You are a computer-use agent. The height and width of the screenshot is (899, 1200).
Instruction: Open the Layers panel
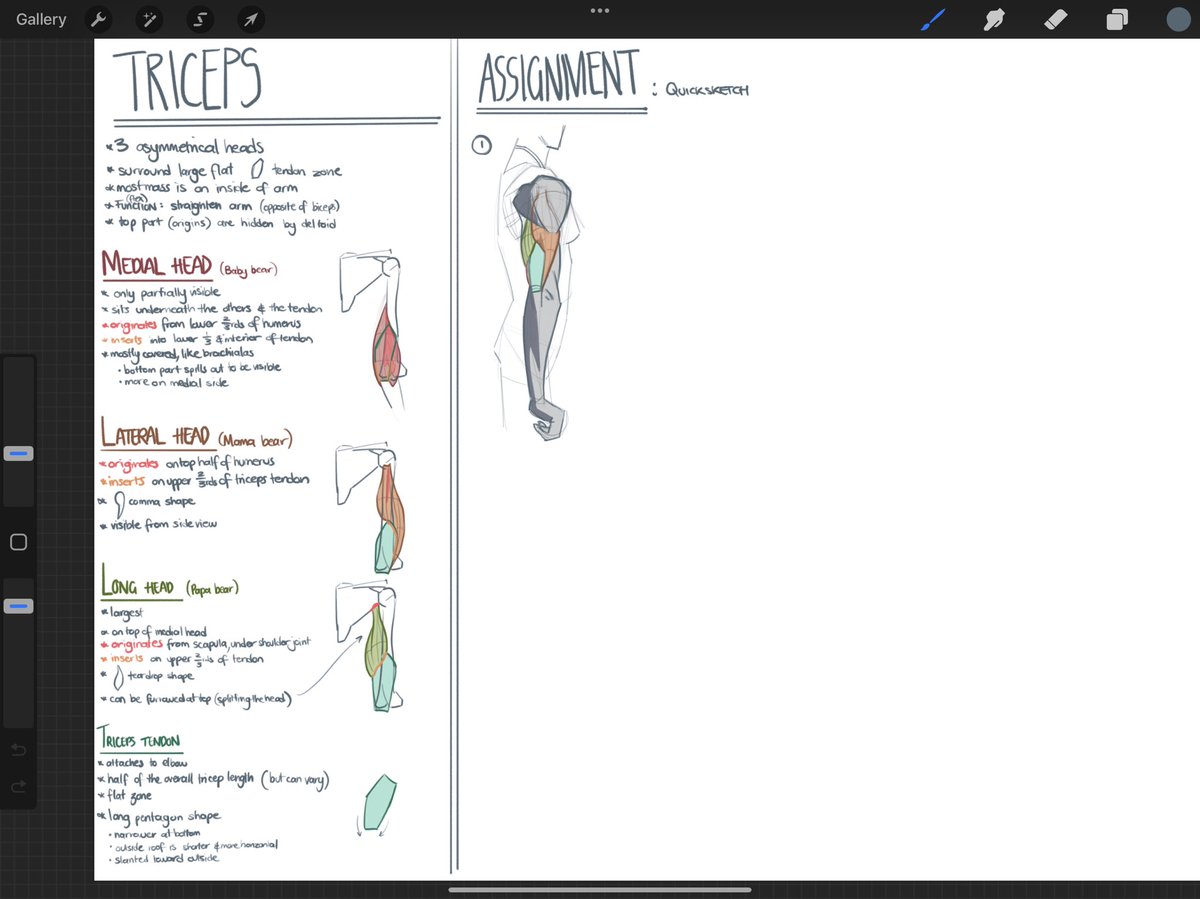(x=1117, y=19)
